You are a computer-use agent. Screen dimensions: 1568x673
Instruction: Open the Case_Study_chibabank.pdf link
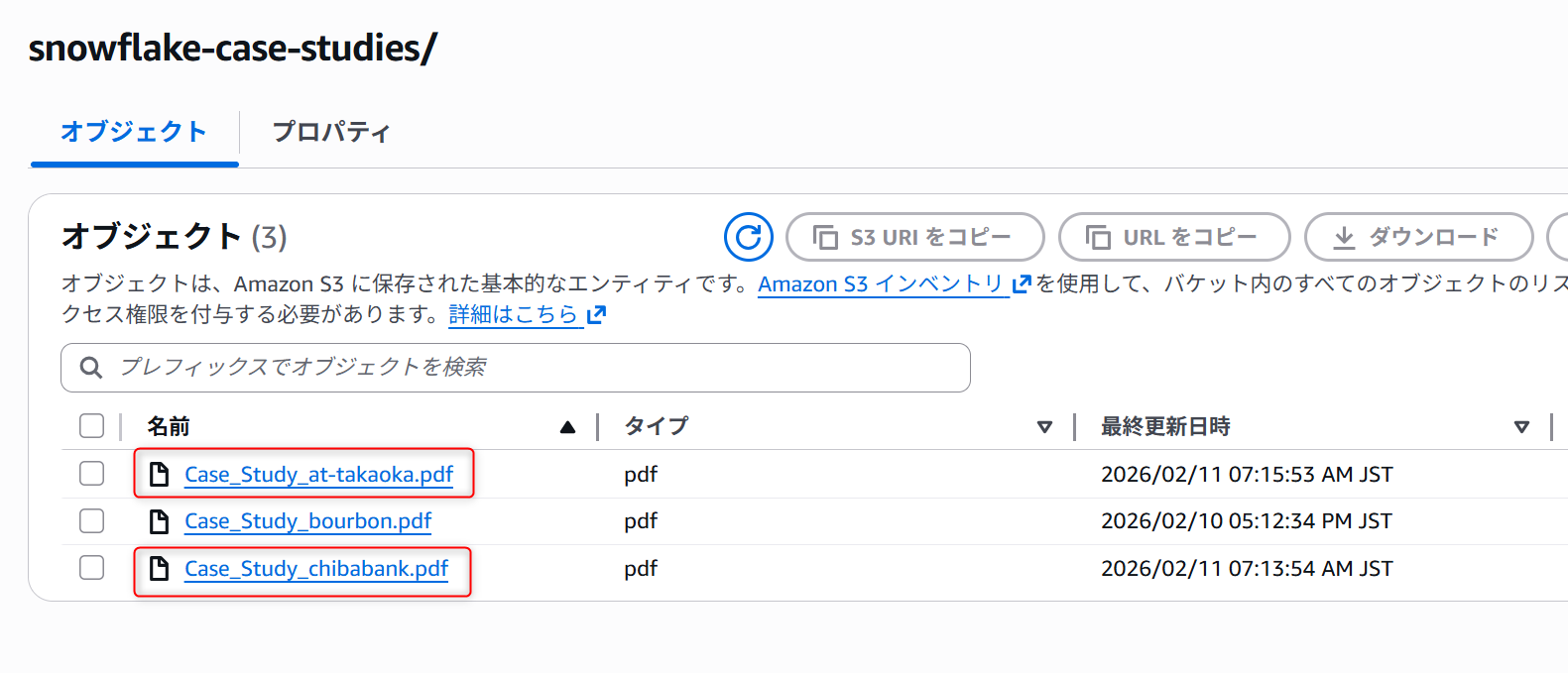(316, 569)
